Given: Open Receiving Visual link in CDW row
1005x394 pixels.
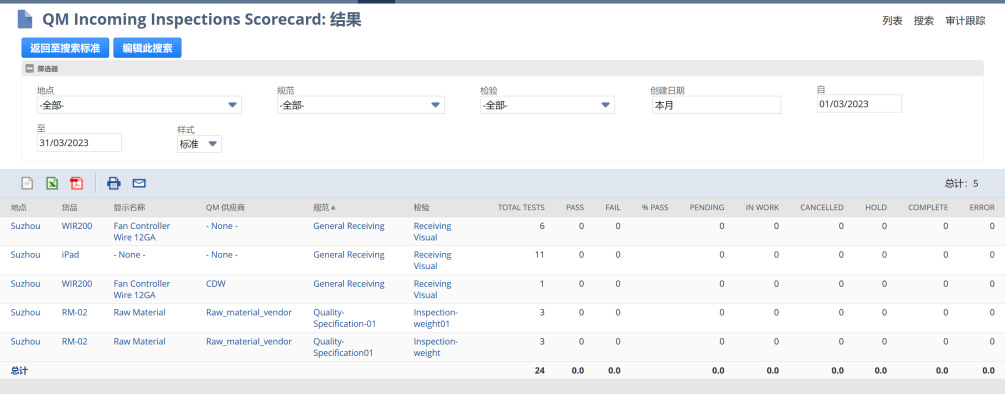Looking at the screenshot, I should (x=433, y=290).
